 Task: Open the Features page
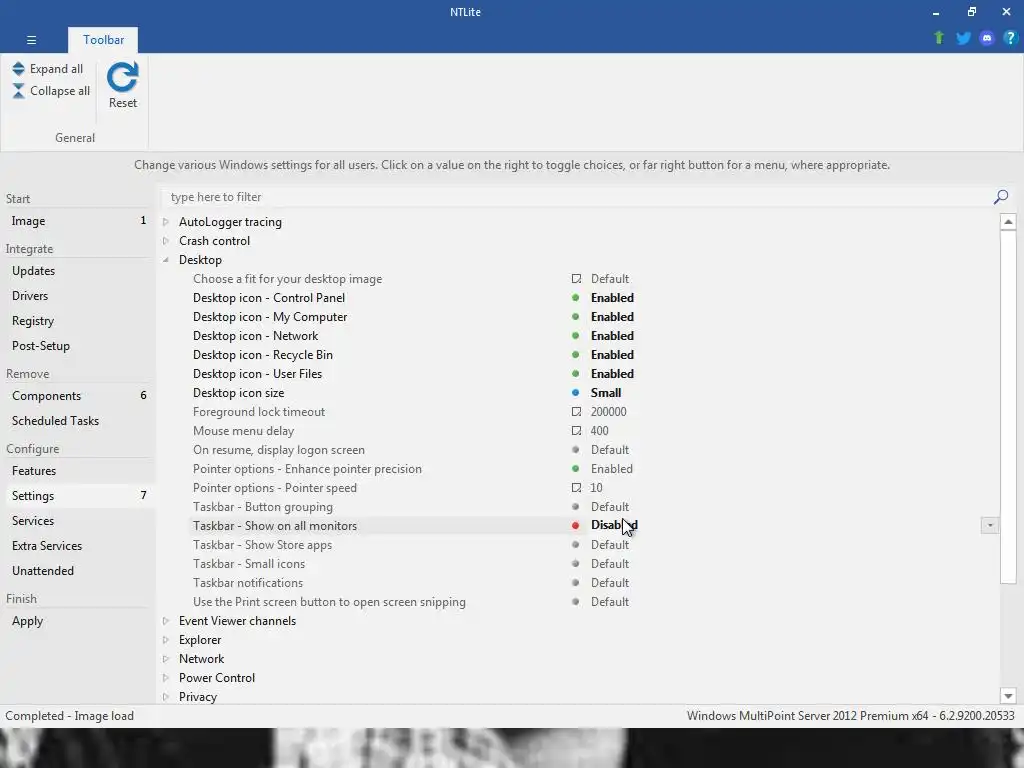pyautogui.click(x=78, y=470)
